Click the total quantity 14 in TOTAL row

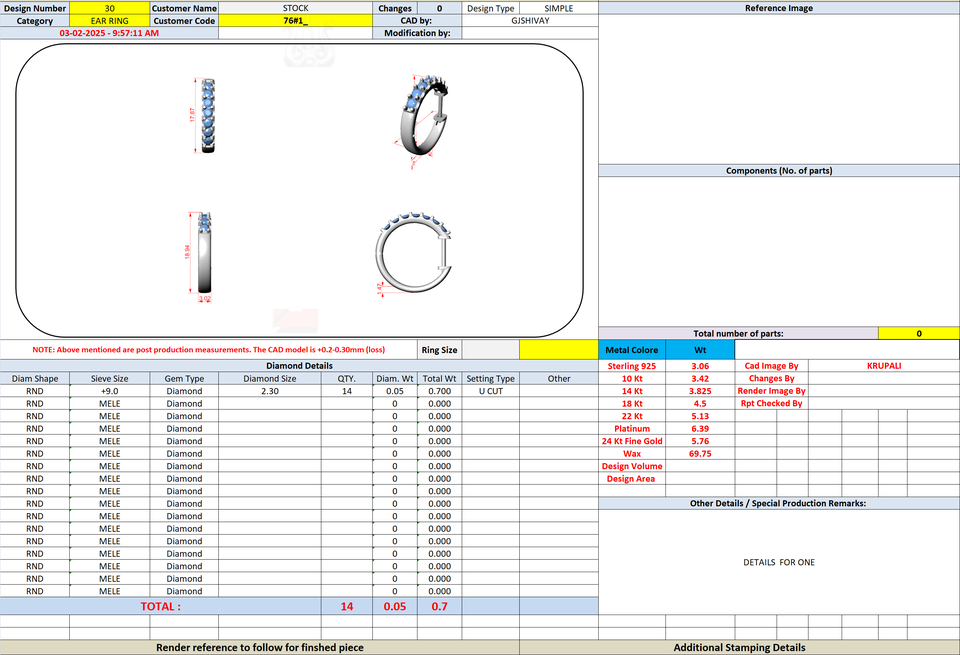[x=347, y=607]
